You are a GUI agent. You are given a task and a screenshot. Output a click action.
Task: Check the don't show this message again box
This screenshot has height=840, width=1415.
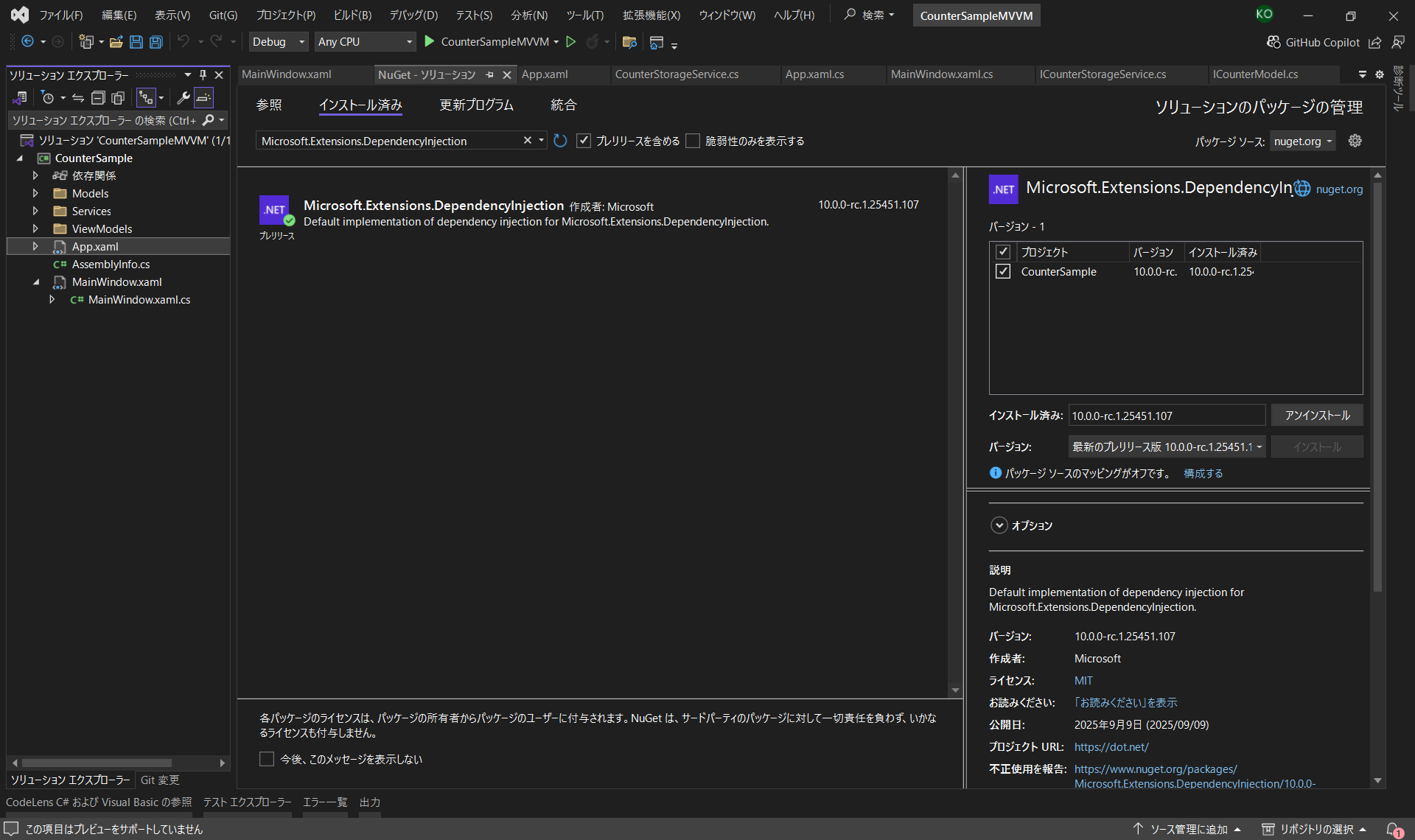(x=267, y=759)
